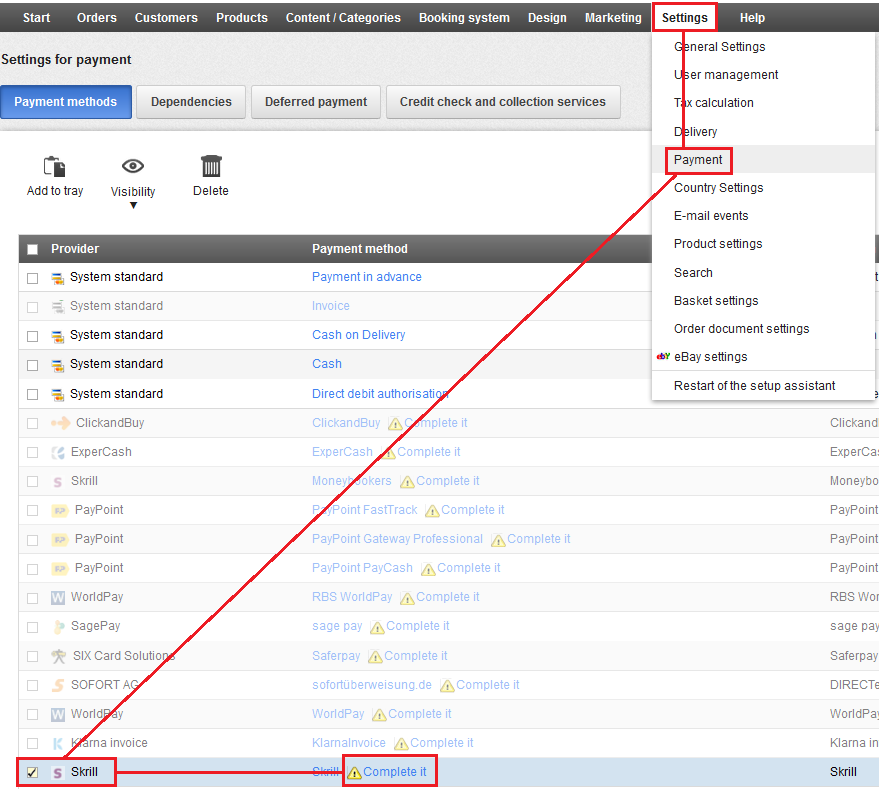Click warning icon next to sofortüberweisung.de
The height and width of the screenshot is (789, 879).
(x=447, y=685)
